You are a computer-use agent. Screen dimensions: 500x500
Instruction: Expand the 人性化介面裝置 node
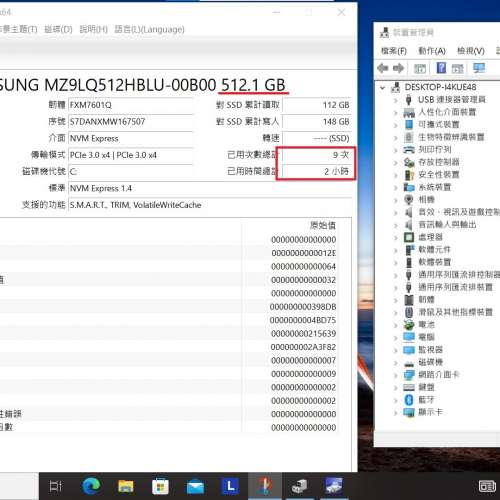[x=396, y=113]
